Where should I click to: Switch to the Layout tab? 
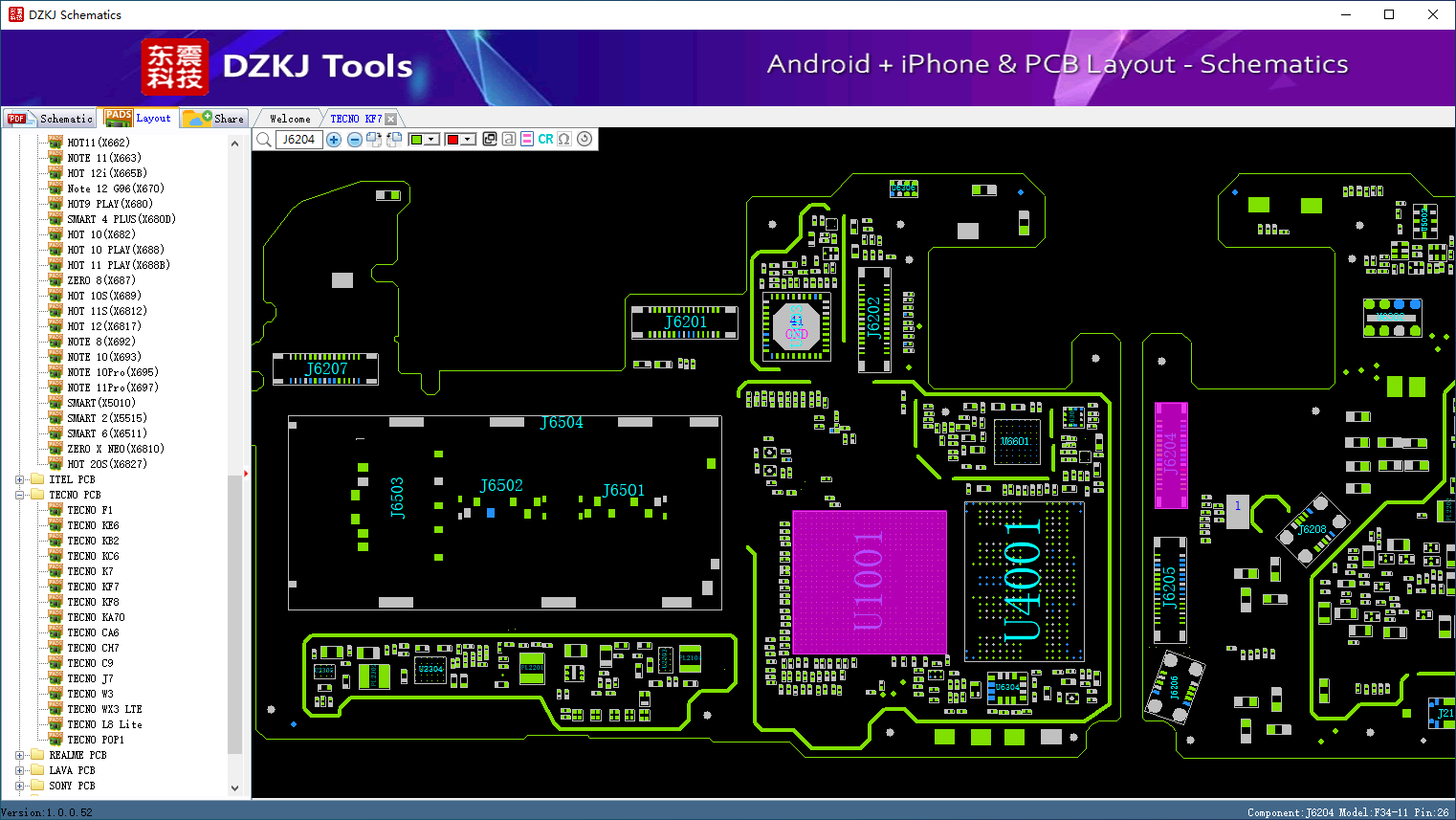139,118
